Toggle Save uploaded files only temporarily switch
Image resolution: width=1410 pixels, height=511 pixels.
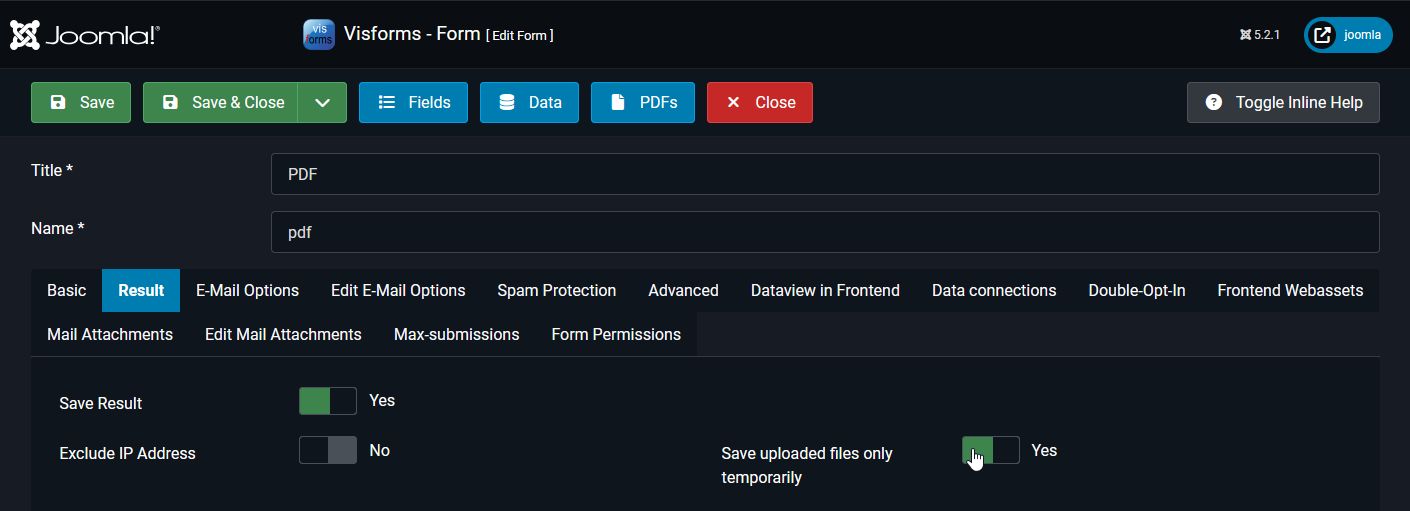pyautogui.click(x=991, y=450)
